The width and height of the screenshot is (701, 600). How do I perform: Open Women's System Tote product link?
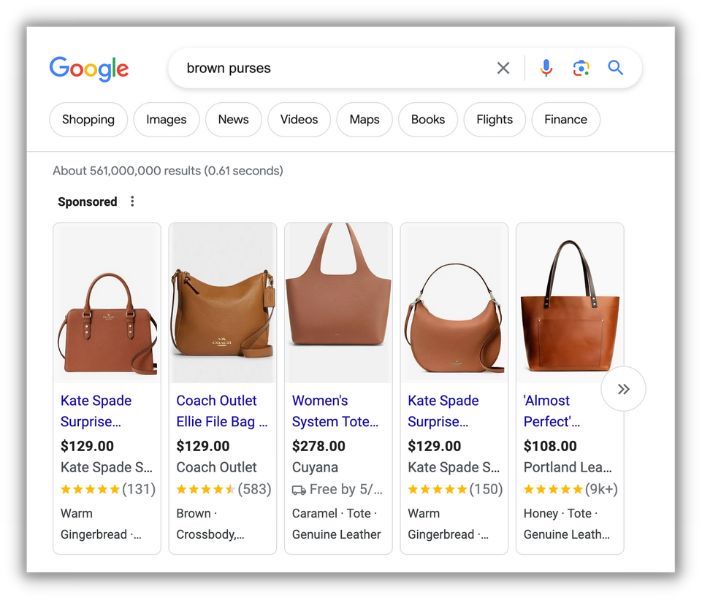(334, 411)
